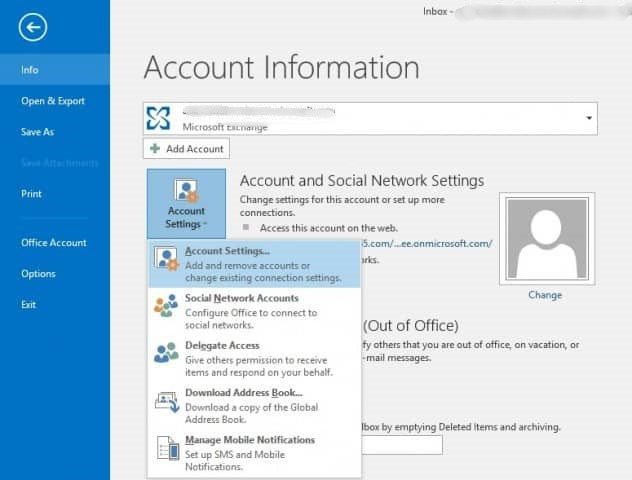Image resolution: width=632 pixels, height=480 pixels.
Task: Click the green plus icon on Add Account
Action: (x=155, y=148)
